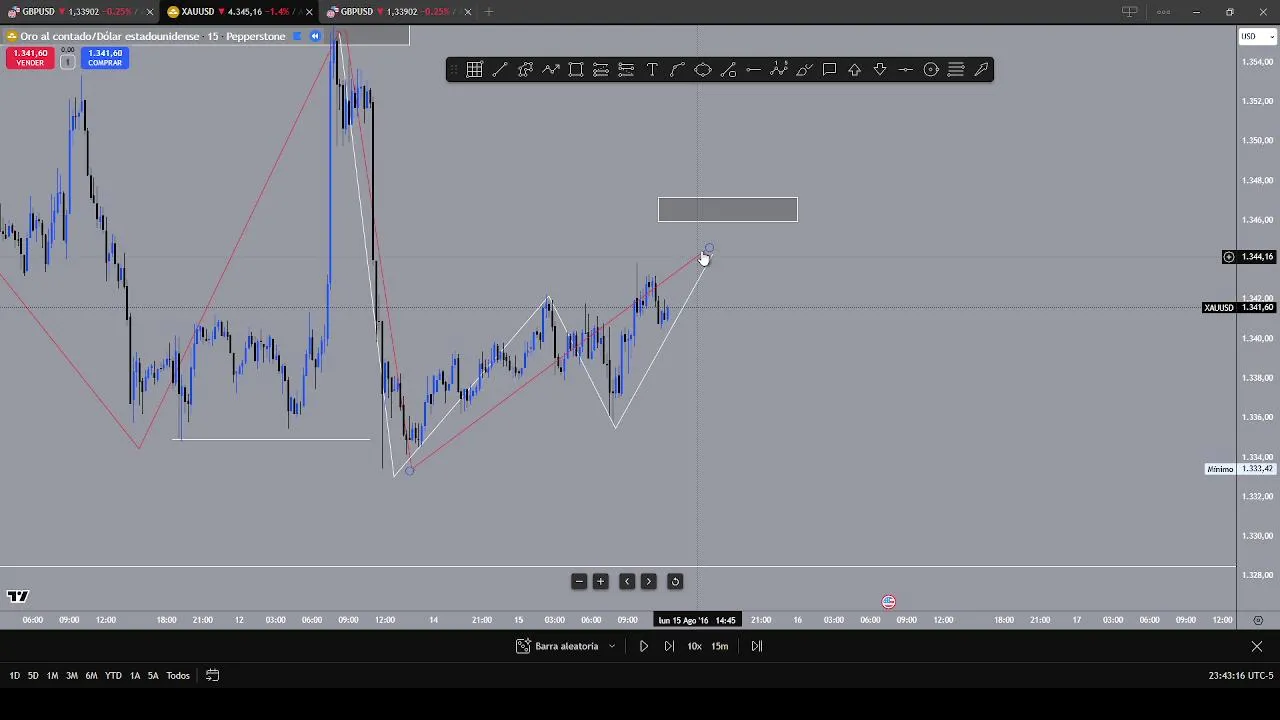The height and width of the screenshot is (720, 1280).
Task: Click the blue square indicator next to Pepperstone
Action: [297, 36]
